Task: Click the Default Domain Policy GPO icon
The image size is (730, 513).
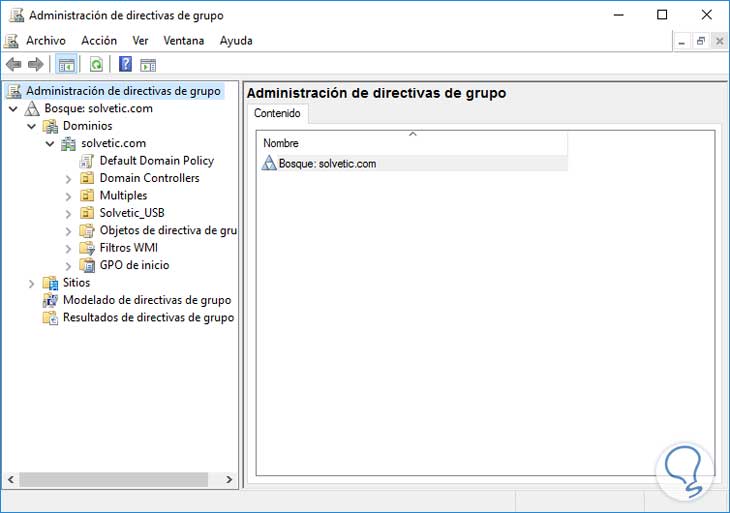Action: [87, 161]
